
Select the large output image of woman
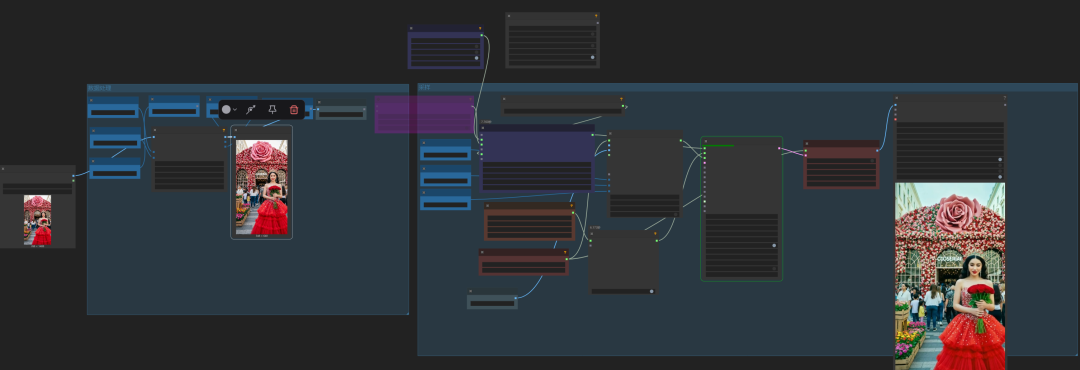(x=950, y=276)
